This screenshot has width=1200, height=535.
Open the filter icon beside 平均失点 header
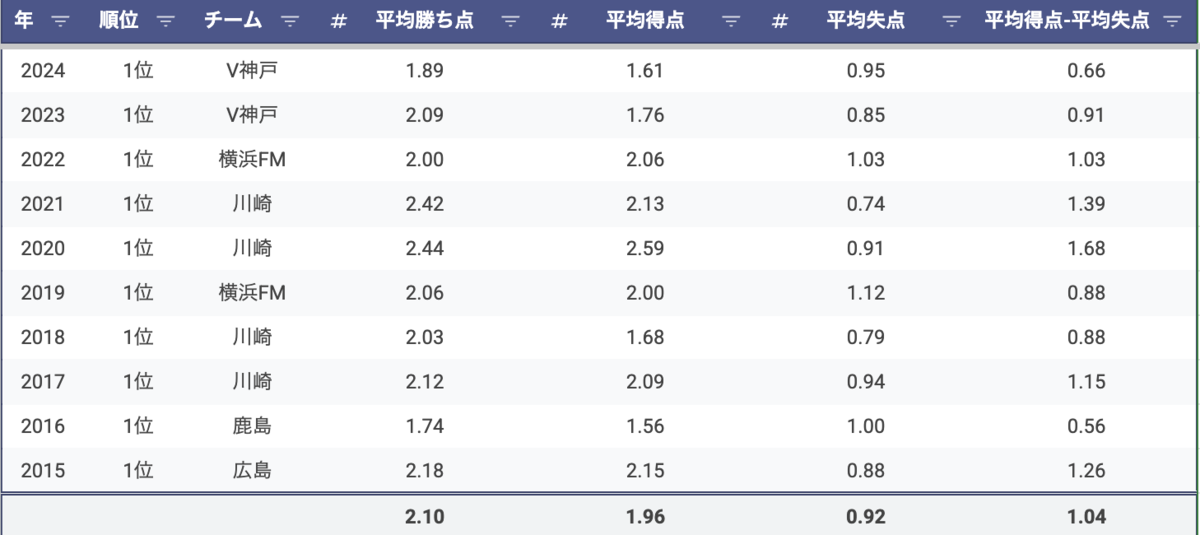pyautogui.click(x=951, y=21)
